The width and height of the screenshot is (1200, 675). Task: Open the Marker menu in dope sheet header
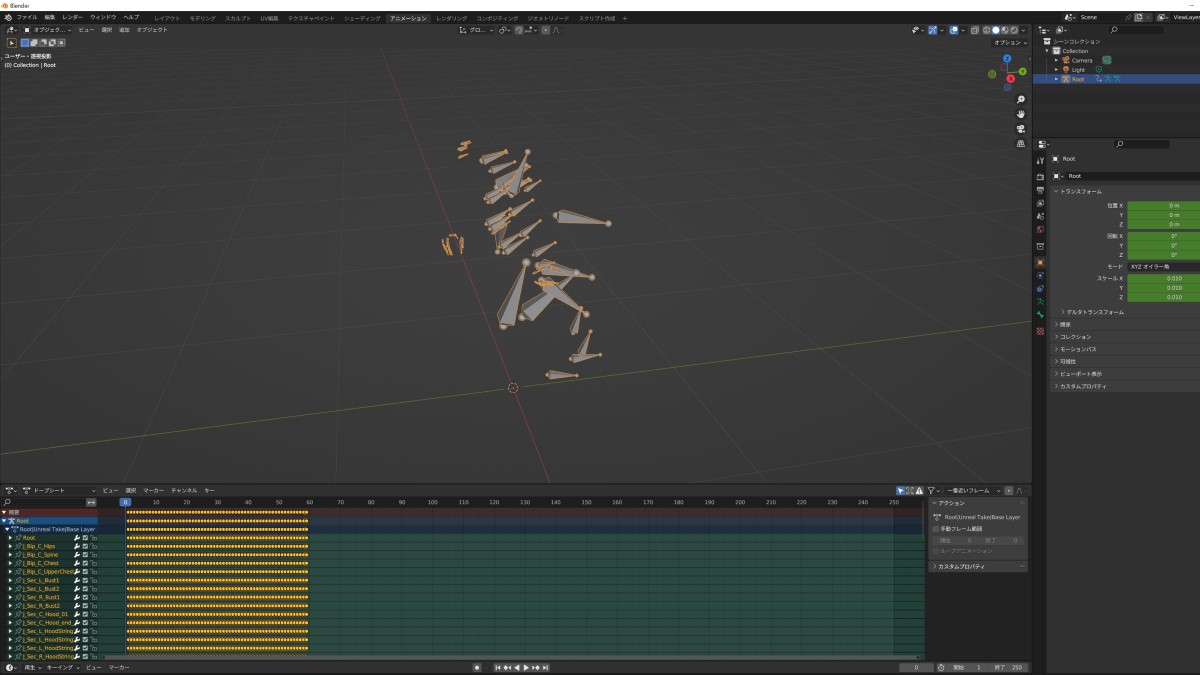tap(153, 490)
